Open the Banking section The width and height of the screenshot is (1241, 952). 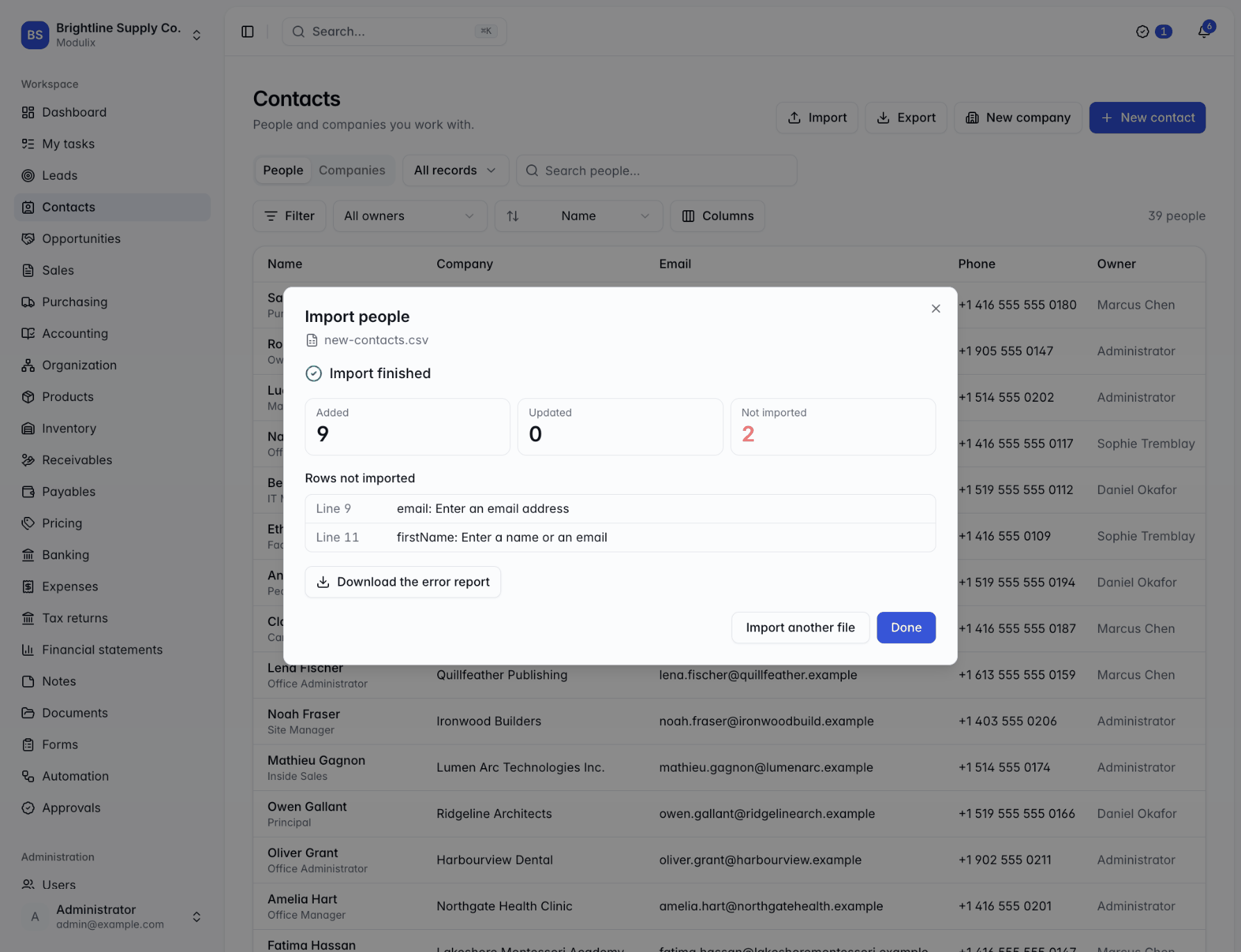pyautogui.click(x=112, y=555)
